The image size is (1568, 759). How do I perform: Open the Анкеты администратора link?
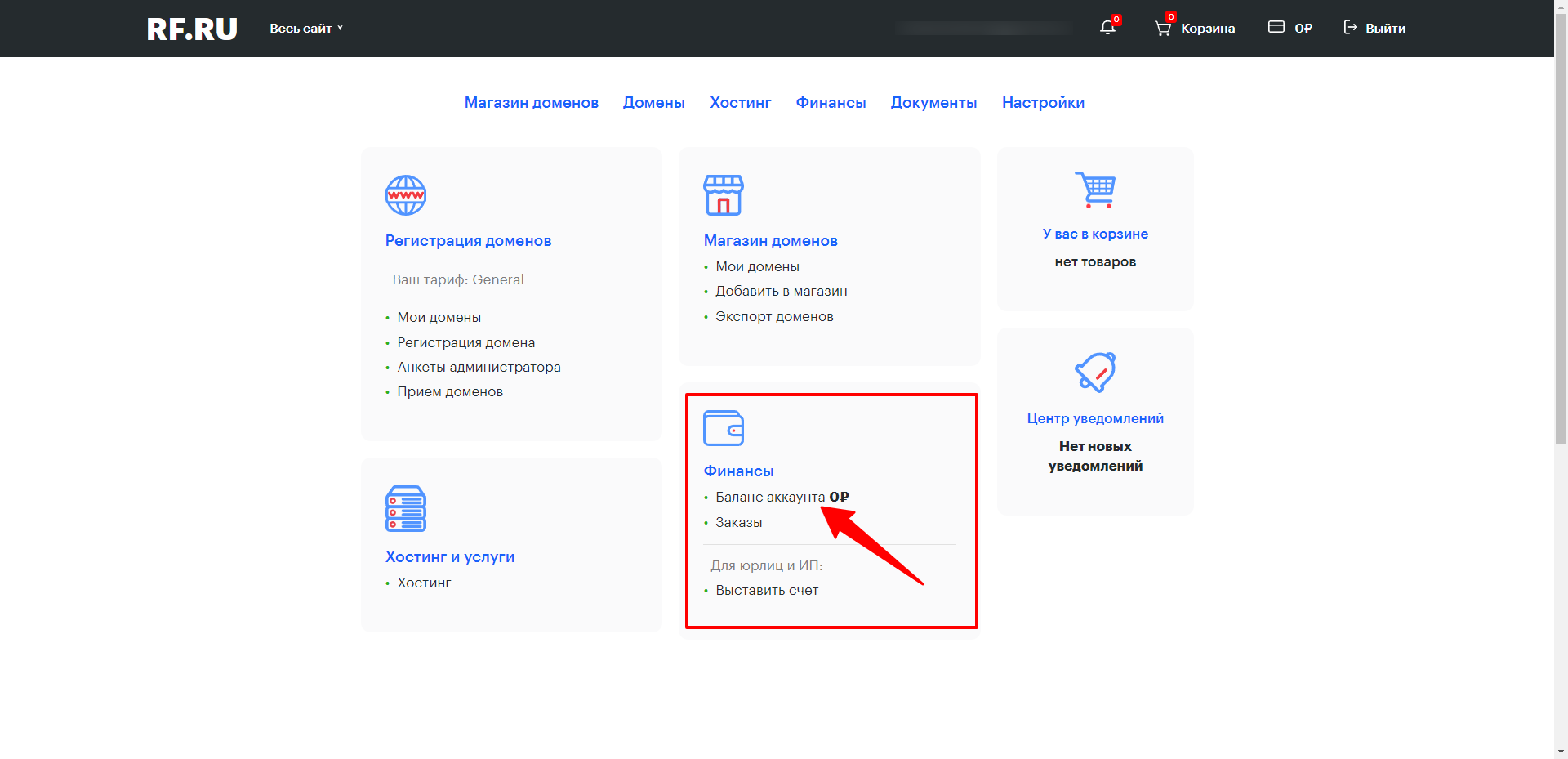tap(479, 368)
